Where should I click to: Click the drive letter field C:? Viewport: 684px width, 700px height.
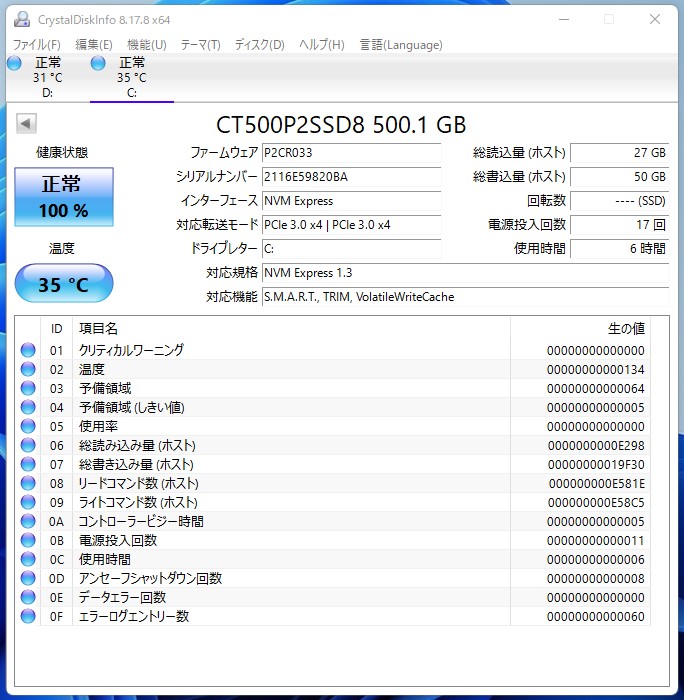point(351,249)
